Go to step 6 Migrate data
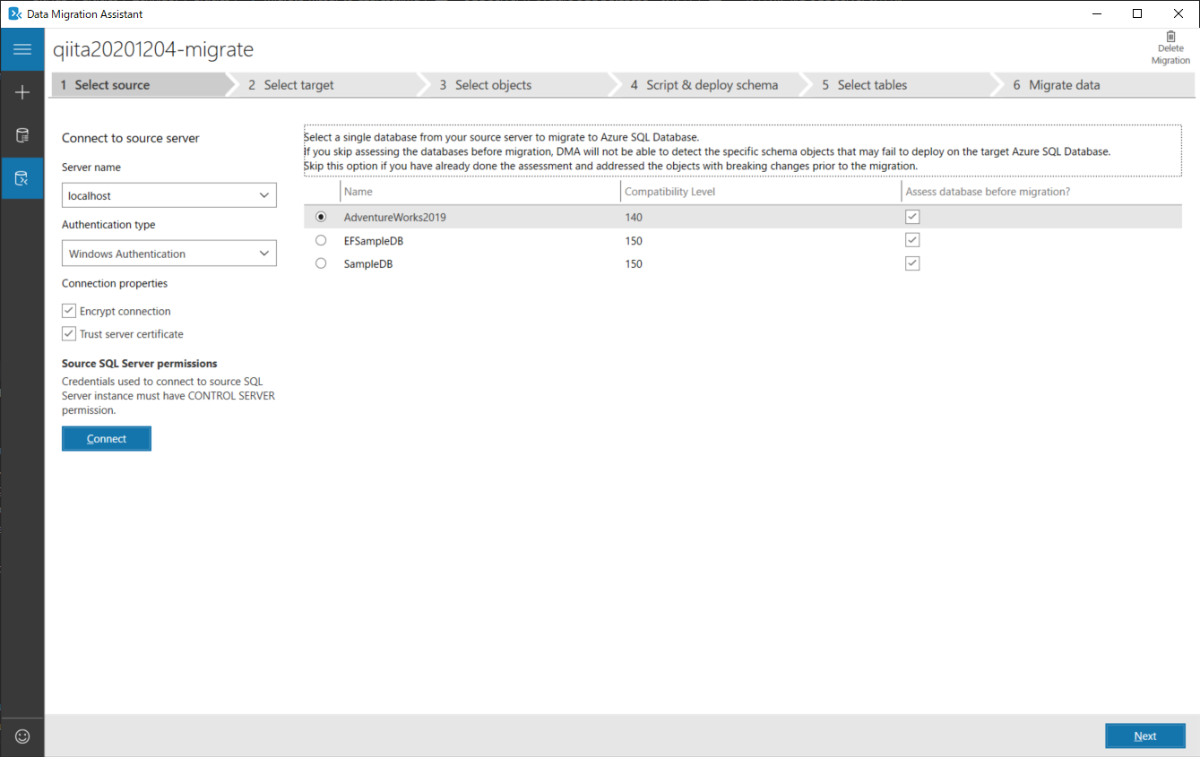 tap(1095, 85)
